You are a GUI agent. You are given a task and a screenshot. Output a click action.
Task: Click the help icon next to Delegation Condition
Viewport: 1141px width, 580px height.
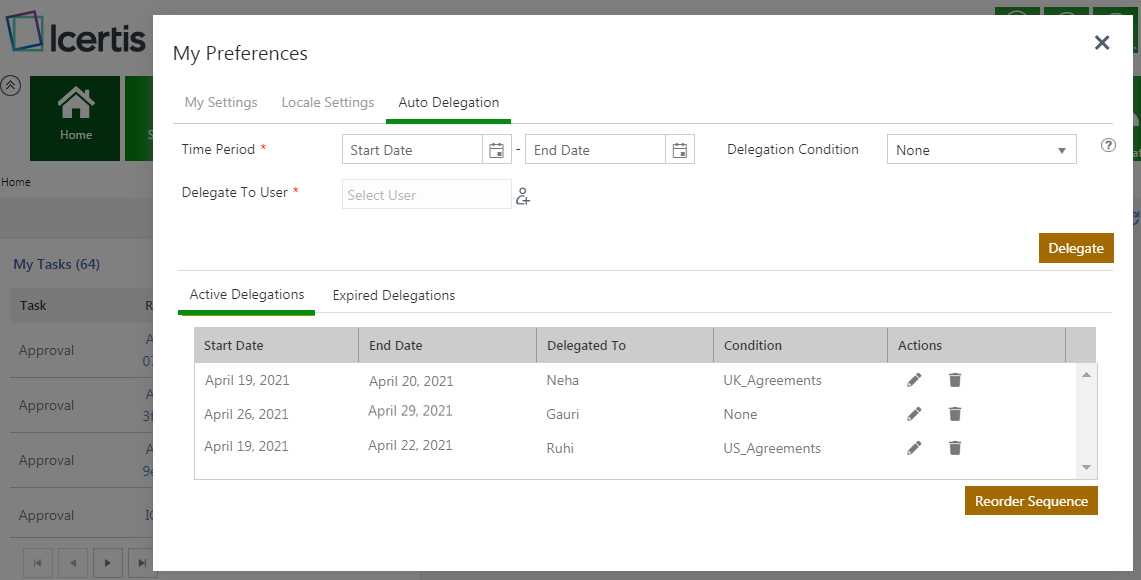coord(1108,145)
